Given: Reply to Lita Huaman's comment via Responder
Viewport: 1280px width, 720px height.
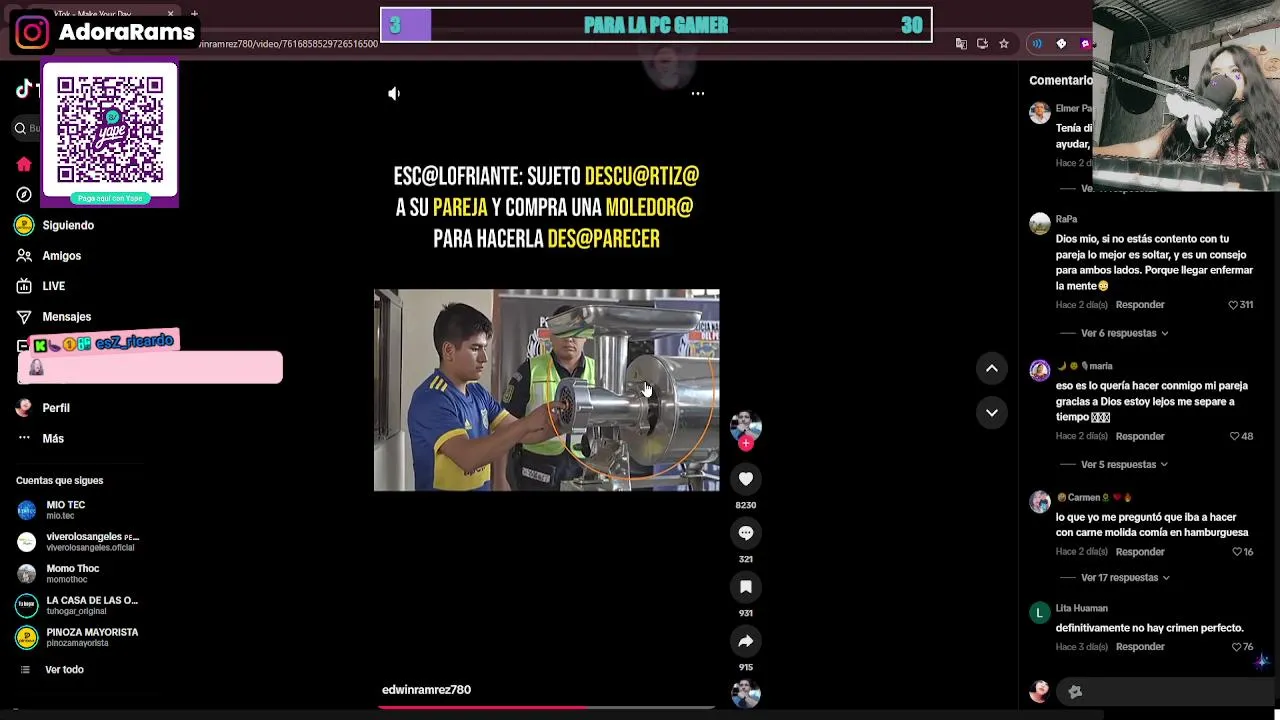Looking at the screenshot, I should [1140, 646].
